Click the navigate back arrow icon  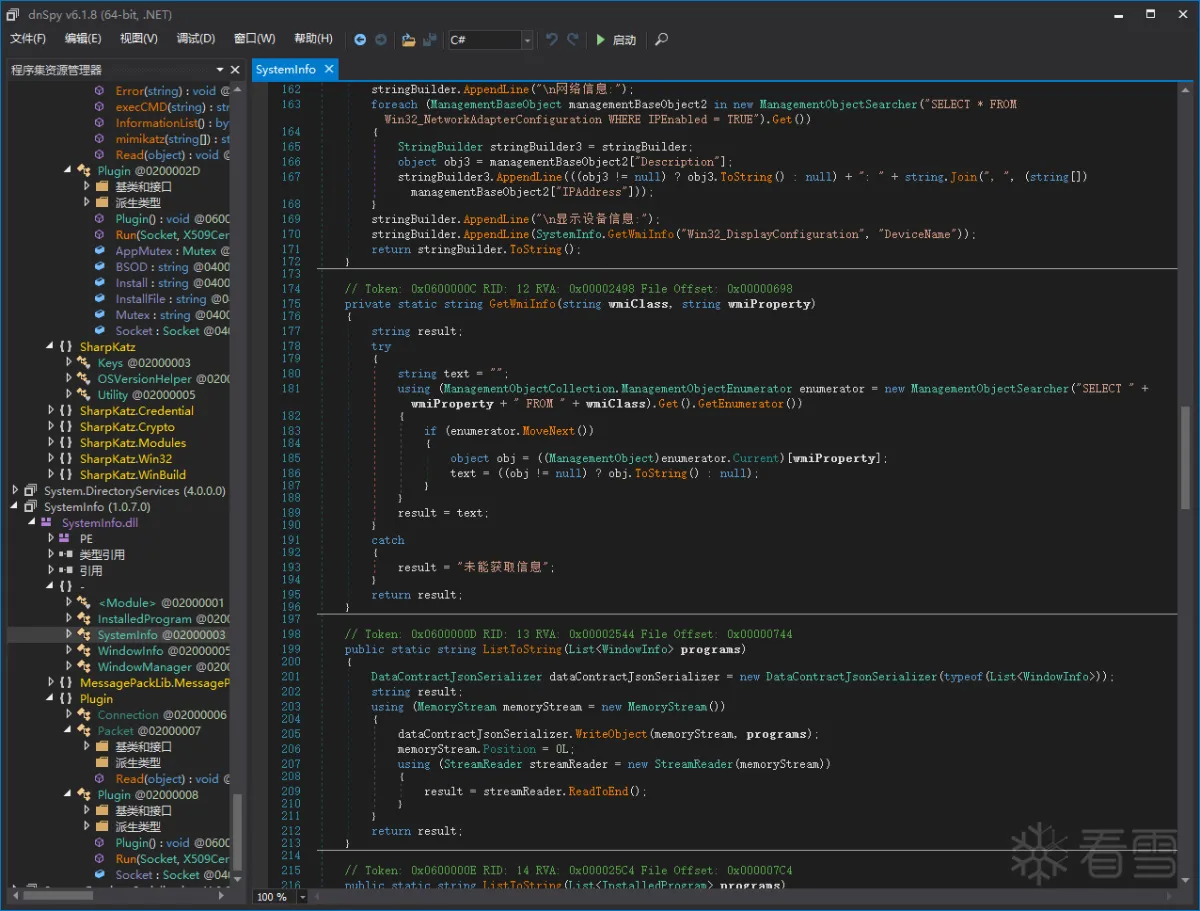tap(360, 40)
